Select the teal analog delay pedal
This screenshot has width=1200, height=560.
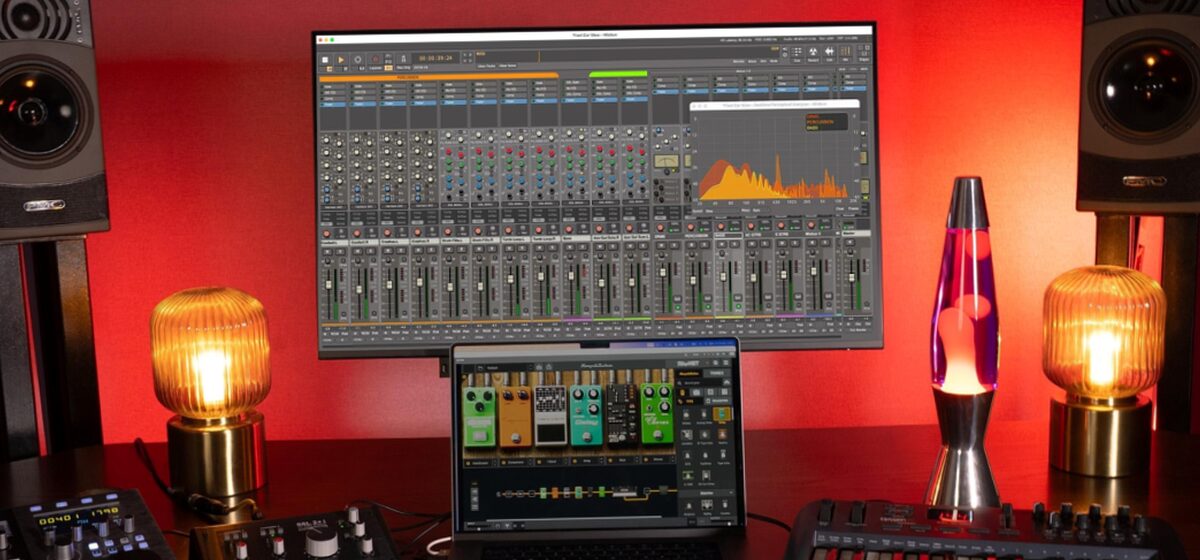[x=587, y=416]
